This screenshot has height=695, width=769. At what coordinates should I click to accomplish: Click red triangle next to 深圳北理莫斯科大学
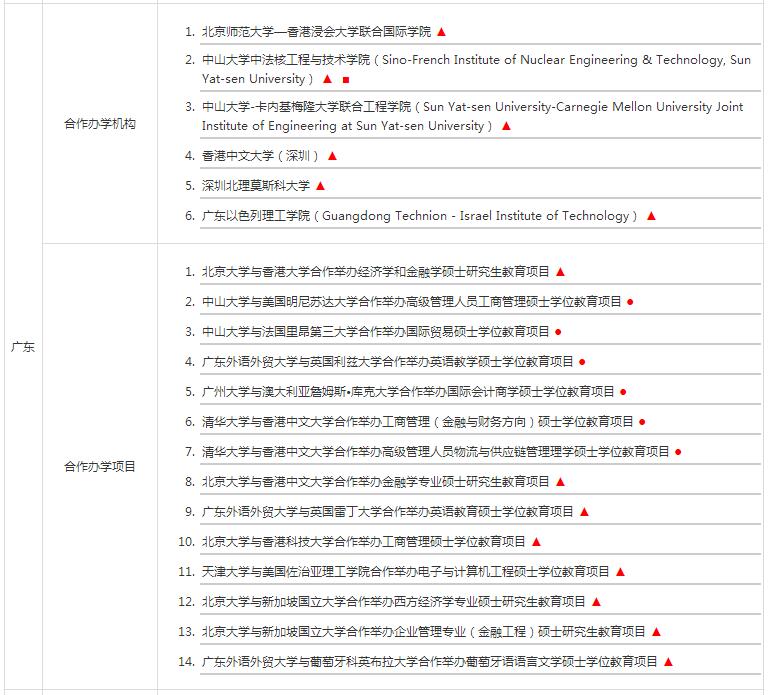320,186
